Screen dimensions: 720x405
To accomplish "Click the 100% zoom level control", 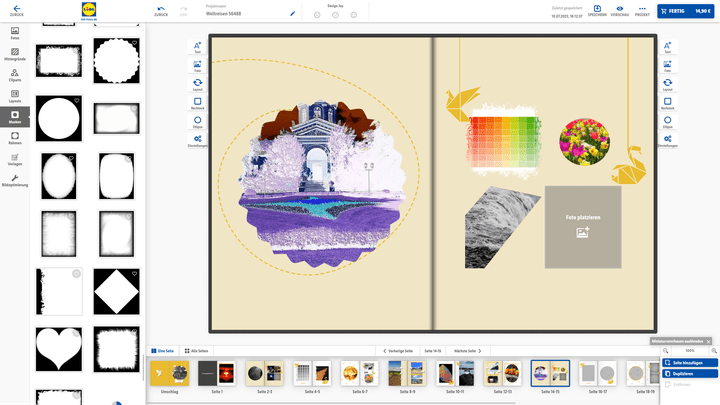I will coord(690,351).
